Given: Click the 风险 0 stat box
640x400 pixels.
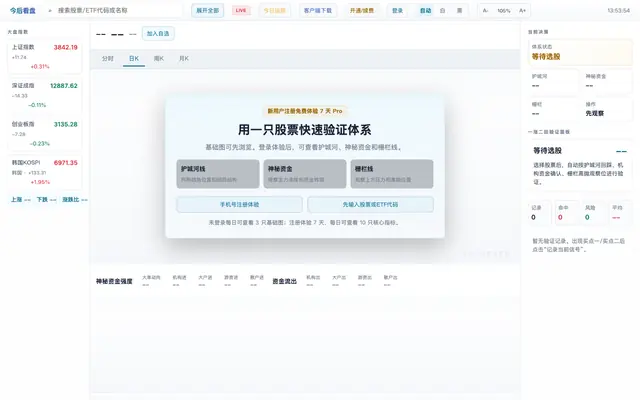Looking at the screenshot, I should (x=593, y=213).
